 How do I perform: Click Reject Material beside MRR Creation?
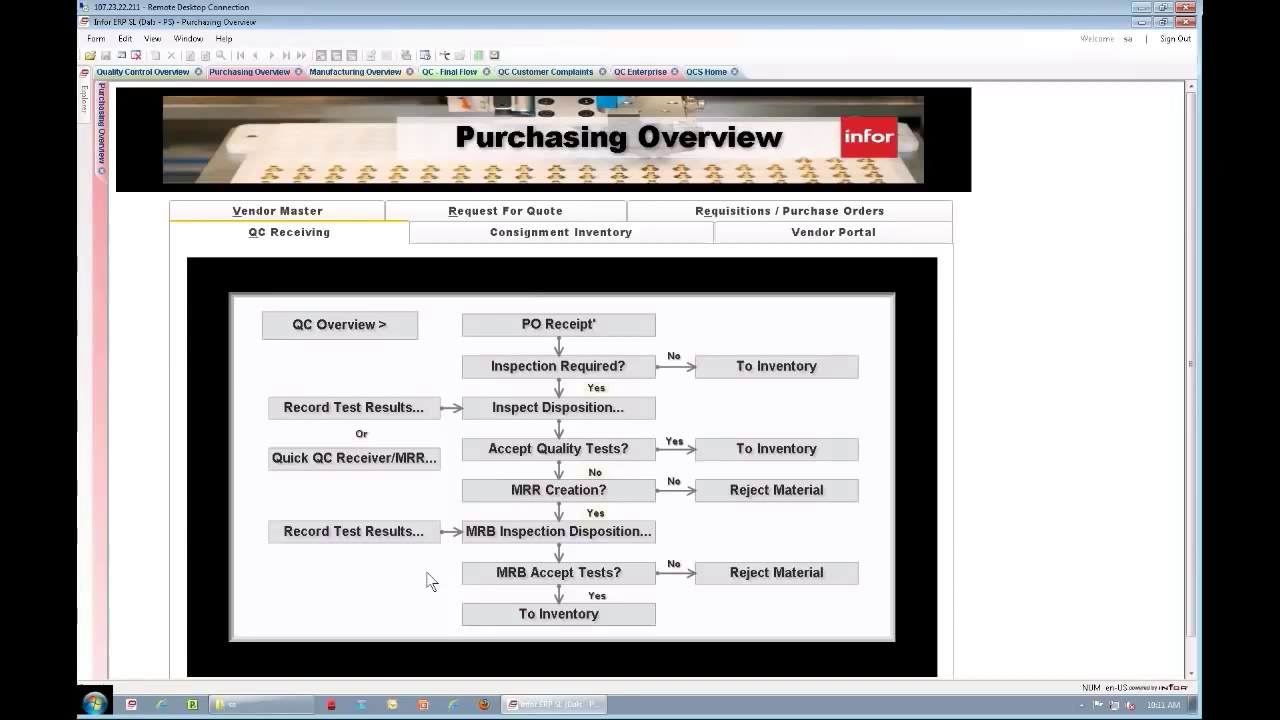click(776, 490)
